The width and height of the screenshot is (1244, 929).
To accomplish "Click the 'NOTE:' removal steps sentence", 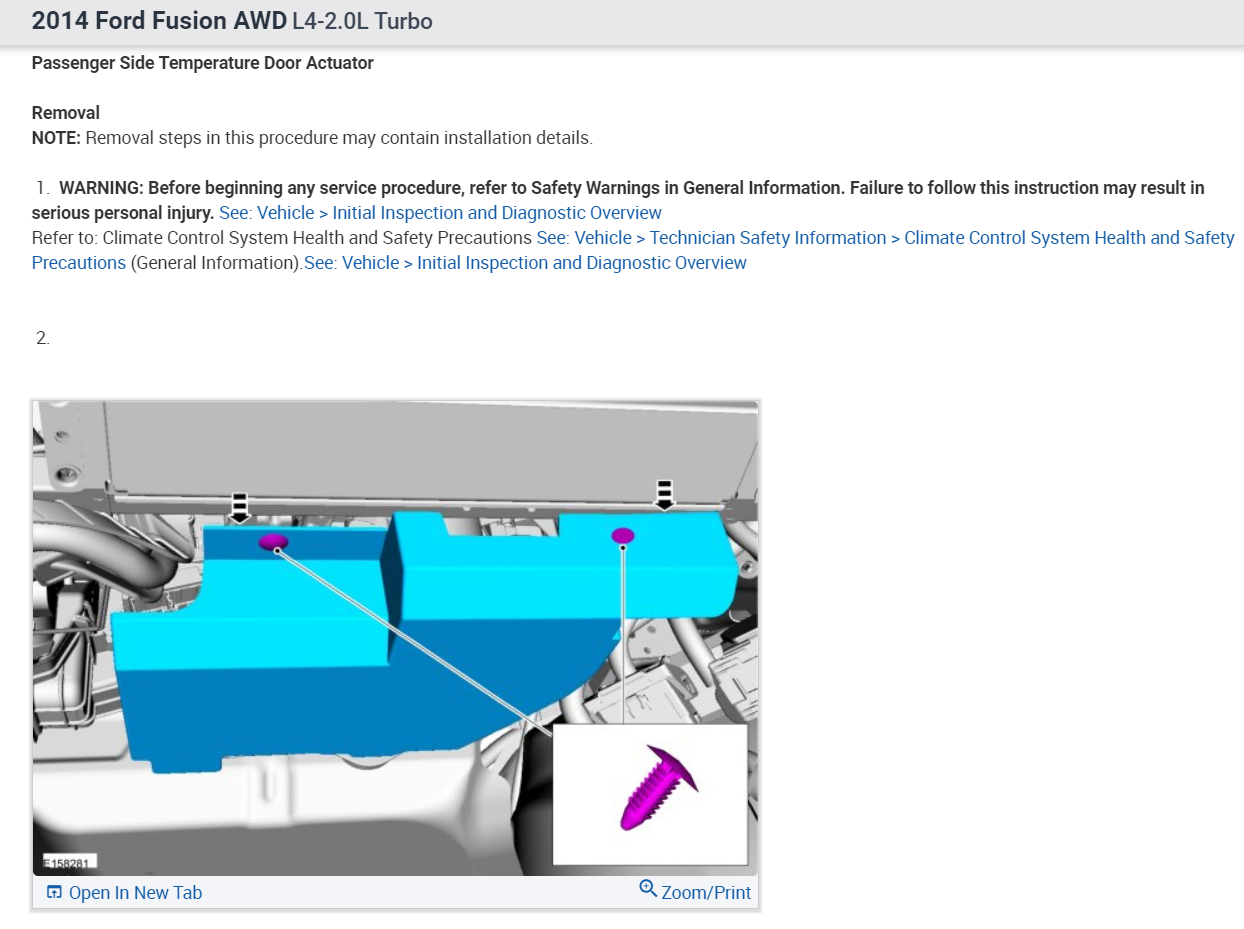I will point(312,138).
